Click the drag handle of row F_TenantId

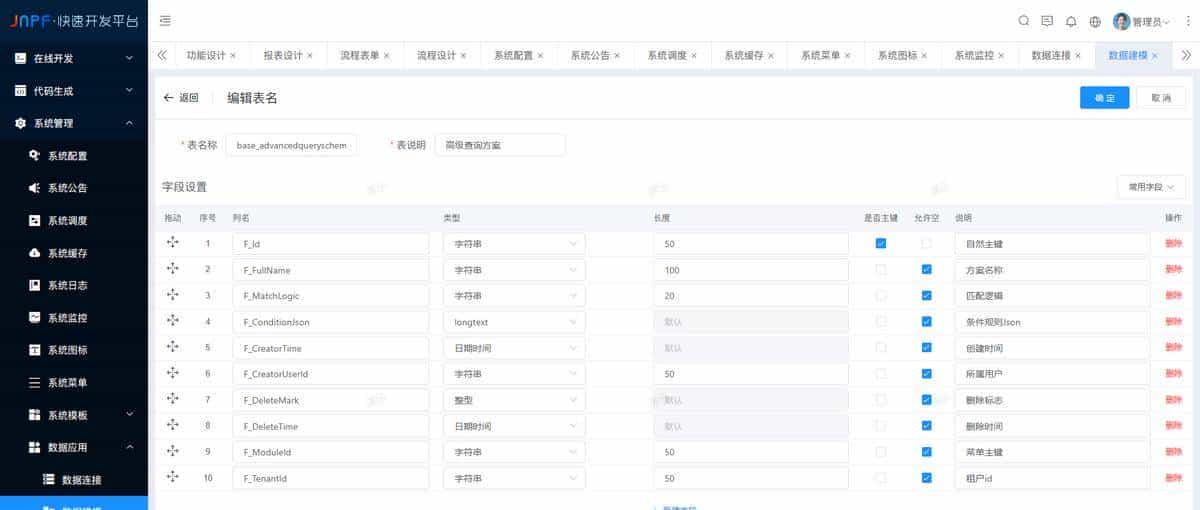(x=172, y=477)
